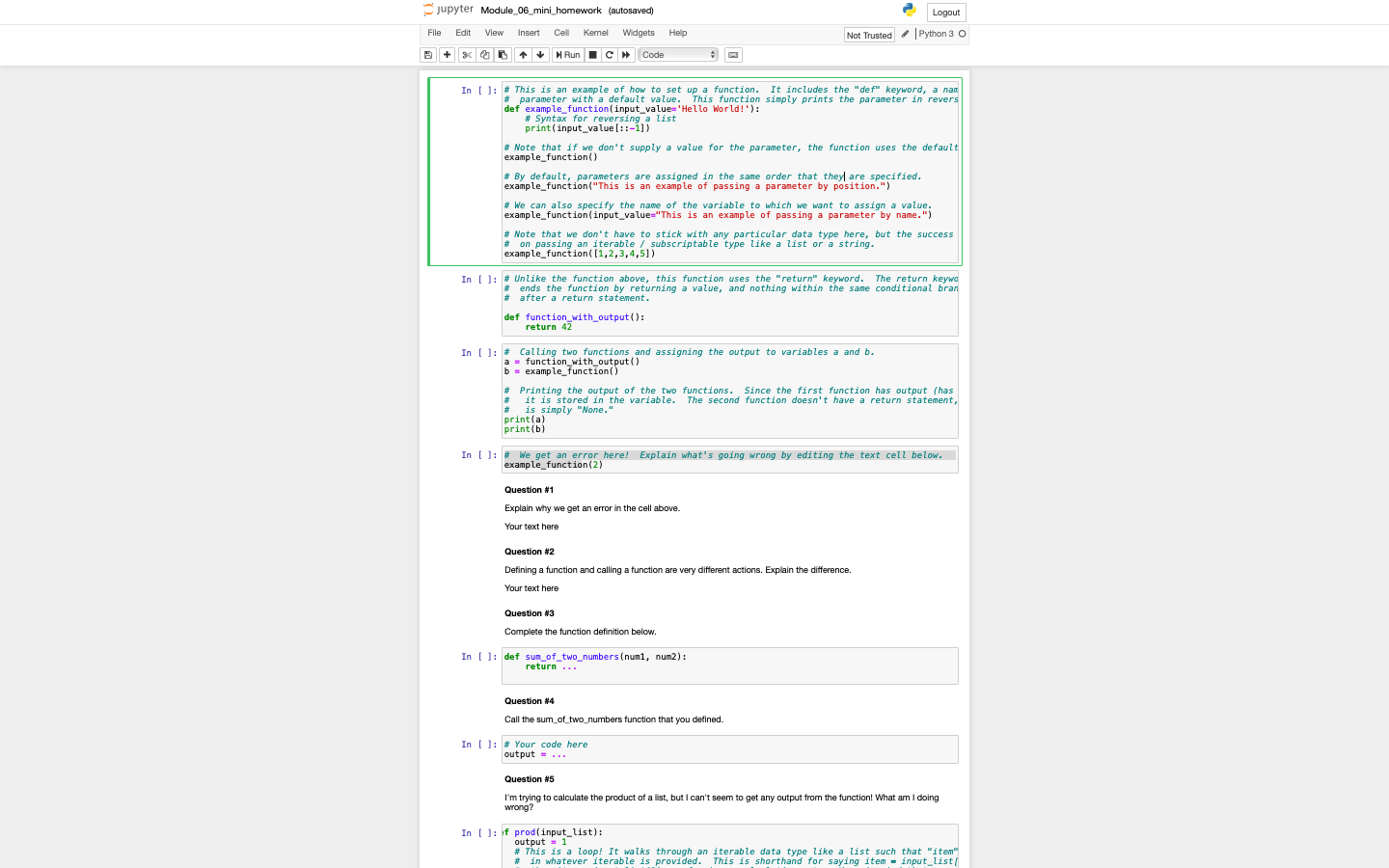The width and height of the screenshot is (1389, 868).
Task: Open the Widgets menu
Action: click(639, 33)
